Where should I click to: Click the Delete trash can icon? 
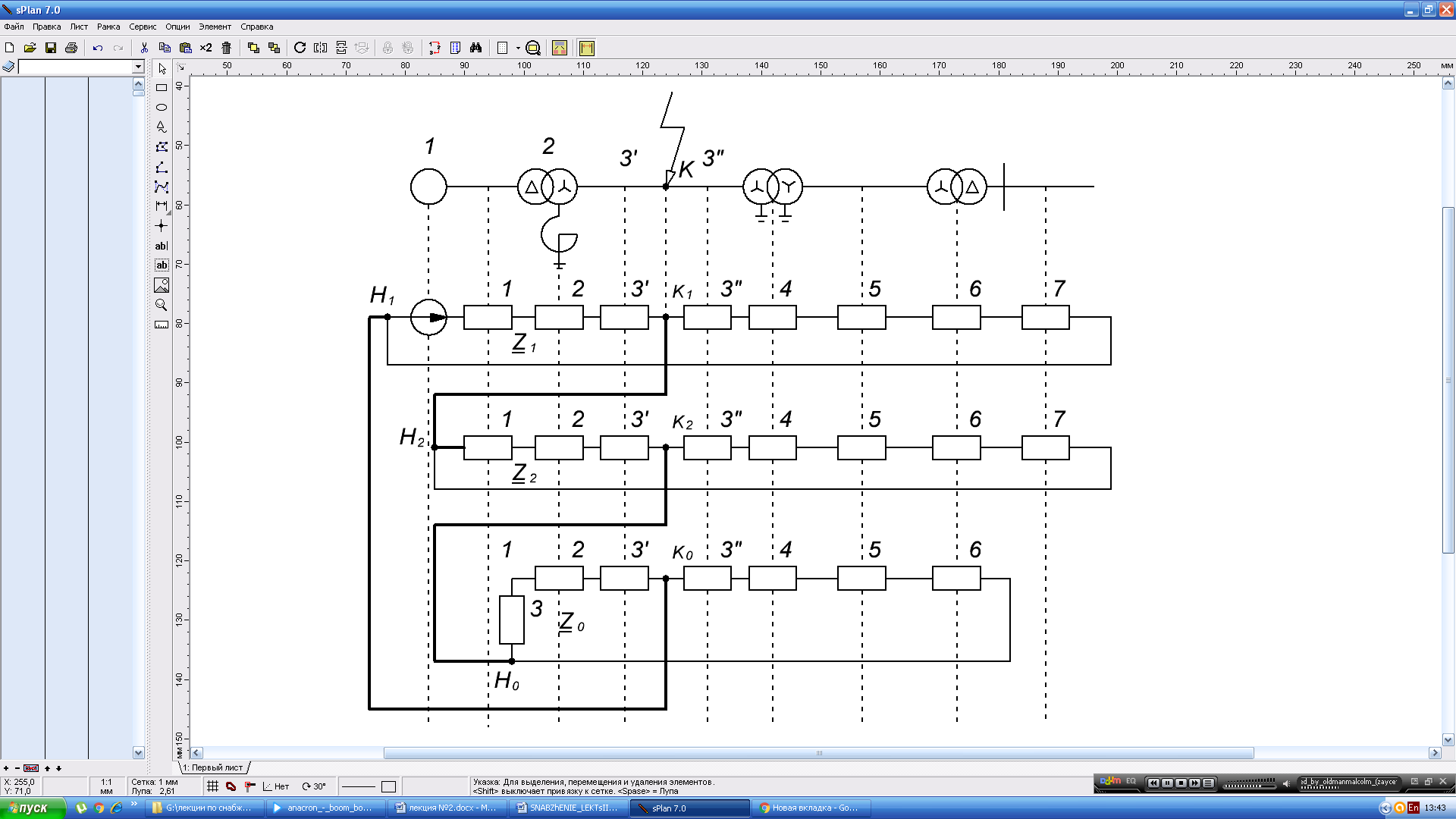click(226, 48)
